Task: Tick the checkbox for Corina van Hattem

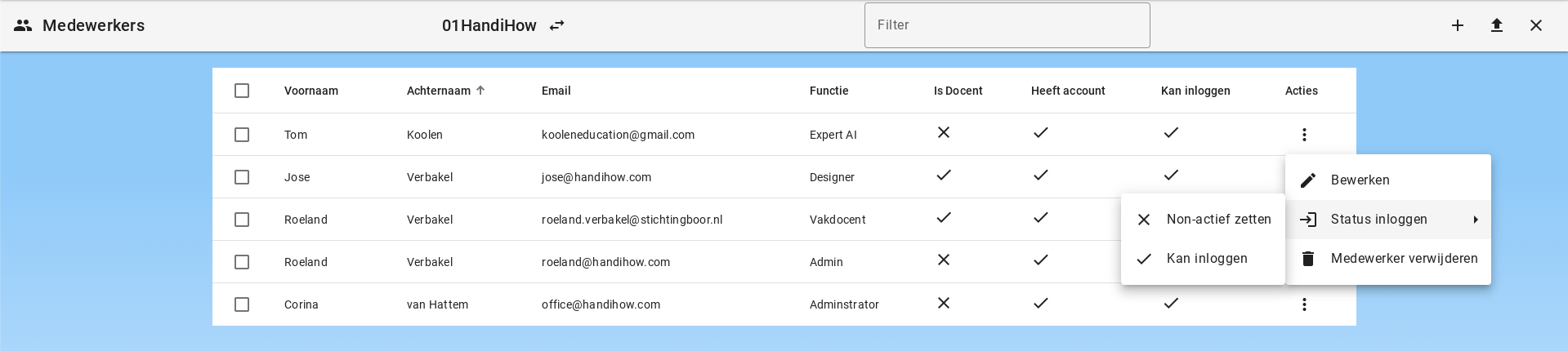Action: 242,304
